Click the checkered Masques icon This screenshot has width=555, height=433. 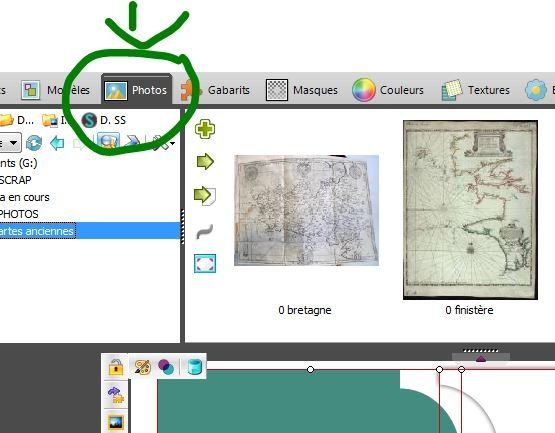(276, 90)
